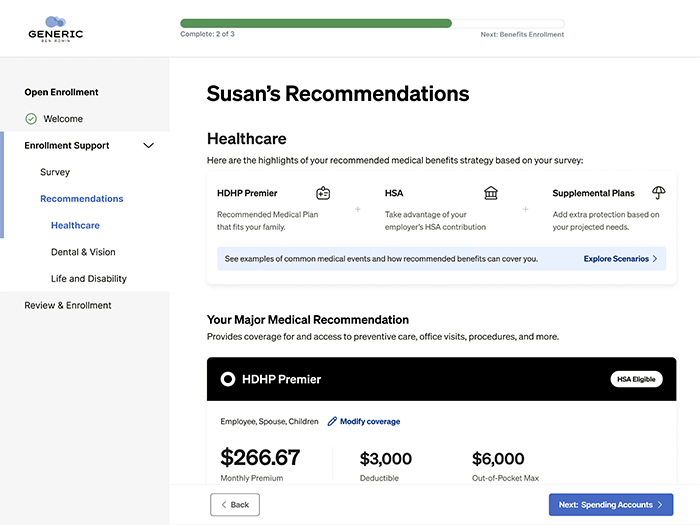Click the HDHP Premier medical card icon
The width and height of the screenshot is (700, 525).
coord(323,193)
